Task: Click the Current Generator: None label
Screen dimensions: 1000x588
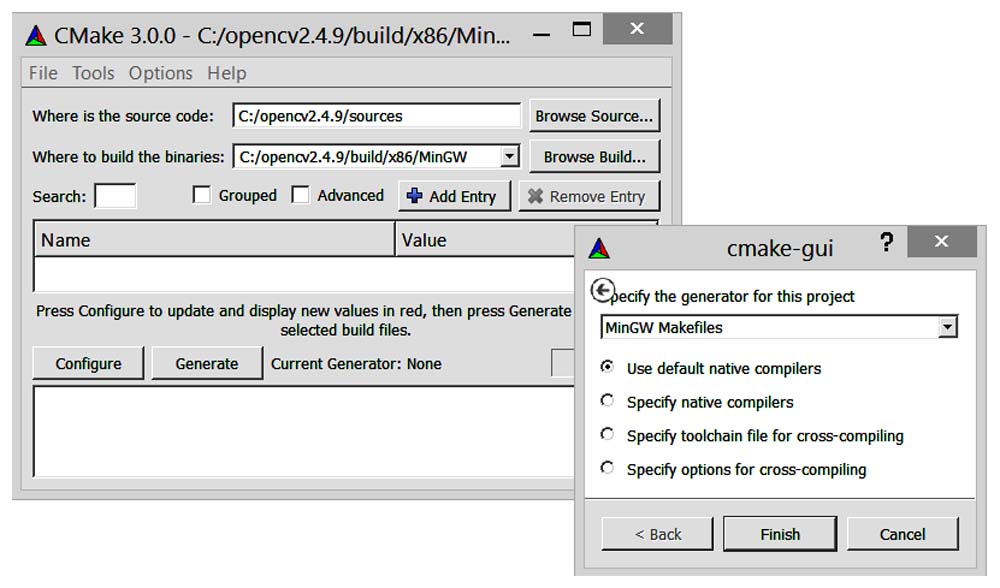Action: [x=356, y=364]
